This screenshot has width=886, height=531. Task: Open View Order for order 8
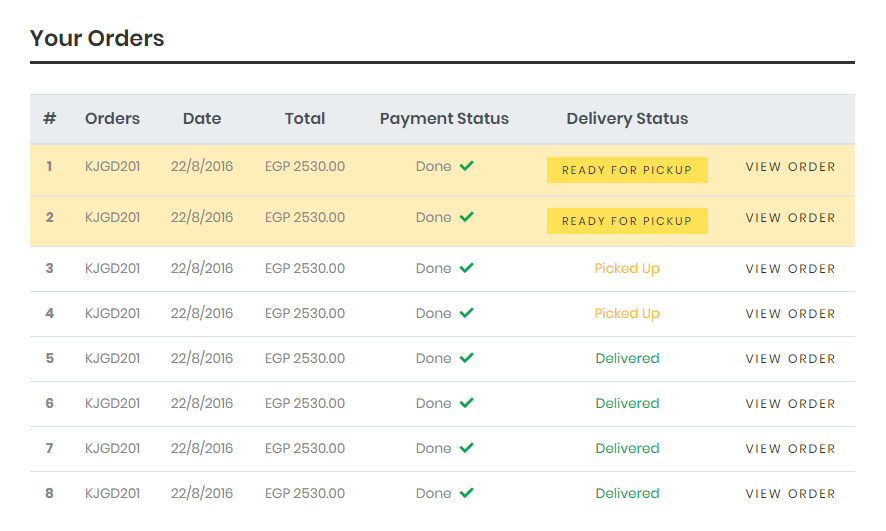click(x=790, y=494)
